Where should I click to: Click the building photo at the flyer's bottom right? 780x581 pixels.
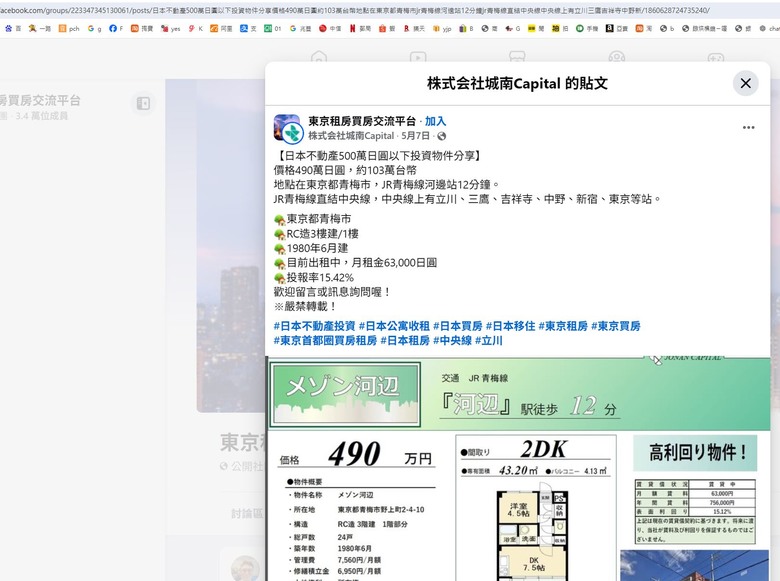(694, 566)
